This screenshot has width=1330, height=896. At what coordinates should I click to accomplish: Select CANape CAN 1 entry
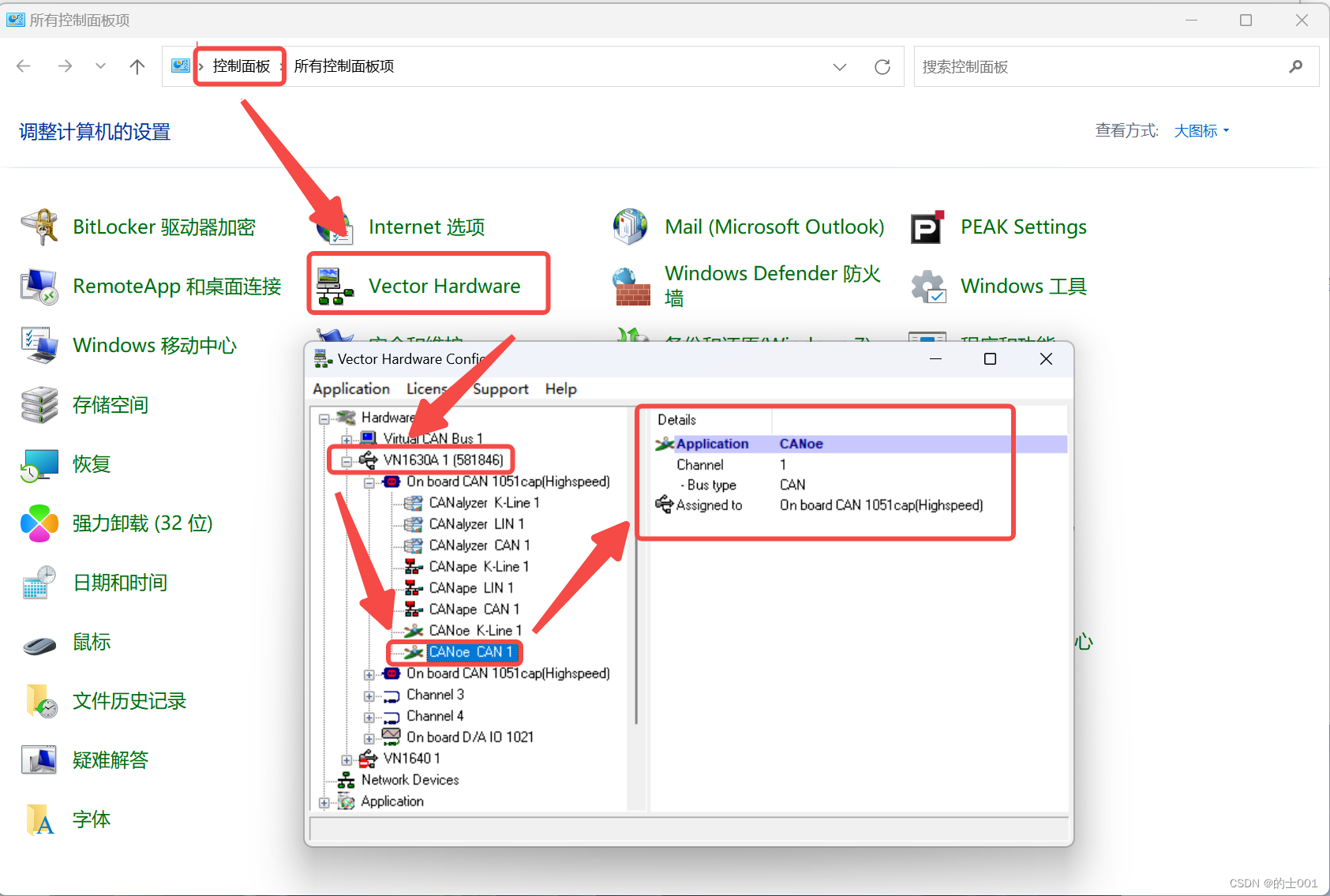click(x=474, y=609)
